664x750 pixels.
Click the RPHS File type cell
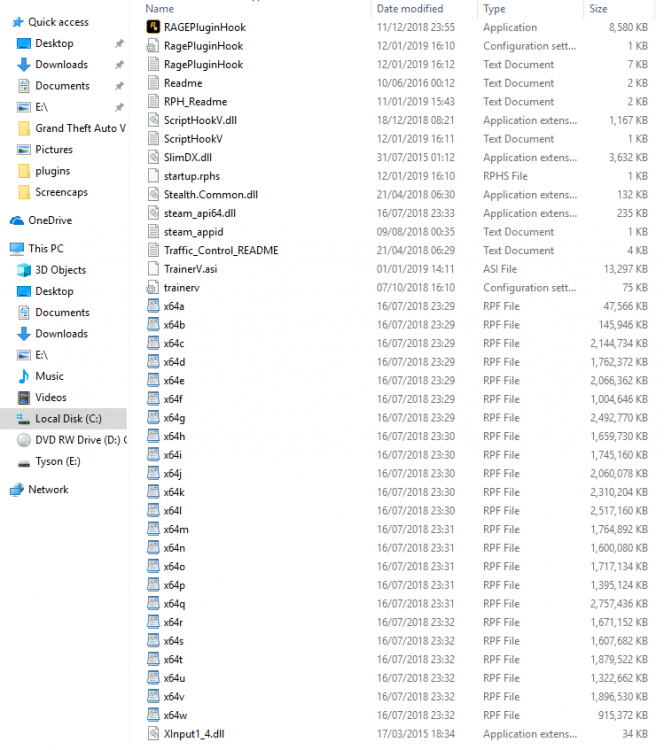tap(505, 176)
